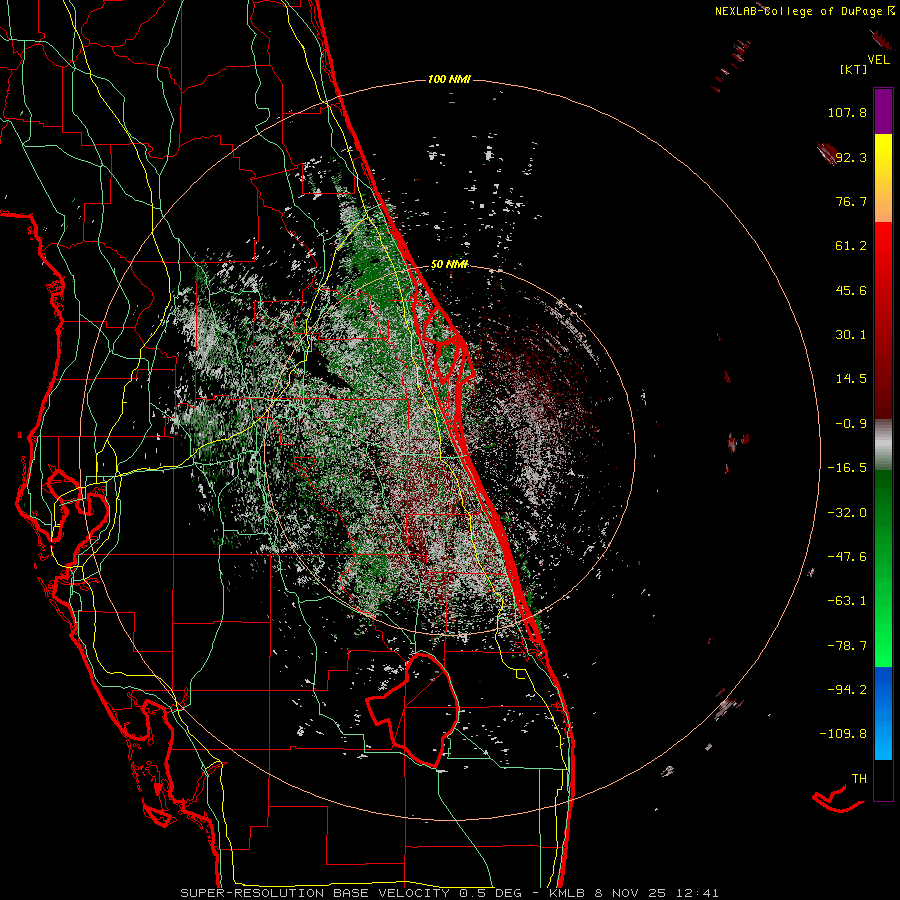Click the -0.9 velocity scale value
Screen dimensions: 900x900
pyautogui.click(x=851, y=424)
